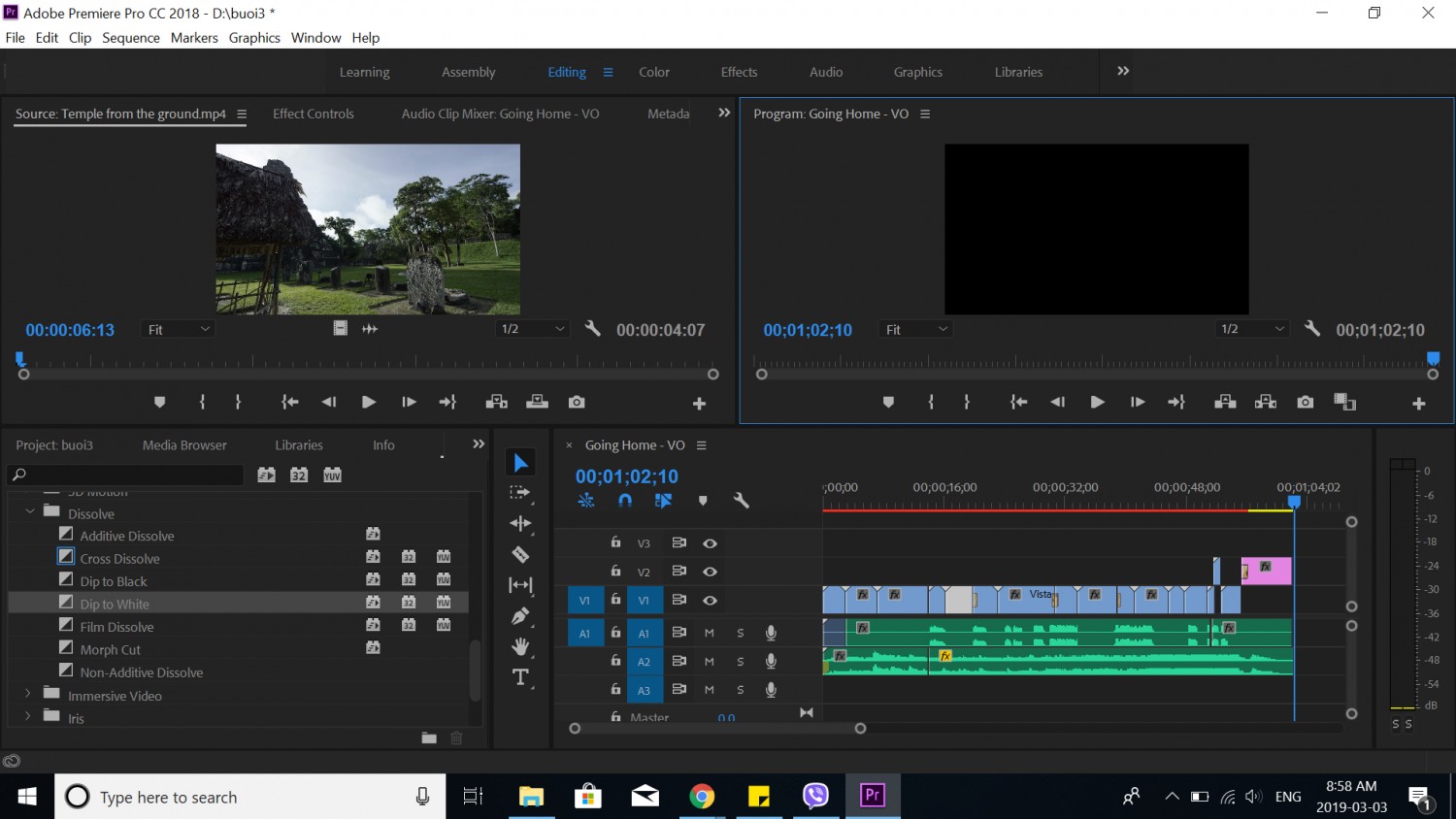Screen dimensions: 1456x819
Task: Click Lift button in Program monitor
Action: coord(1225,402)
